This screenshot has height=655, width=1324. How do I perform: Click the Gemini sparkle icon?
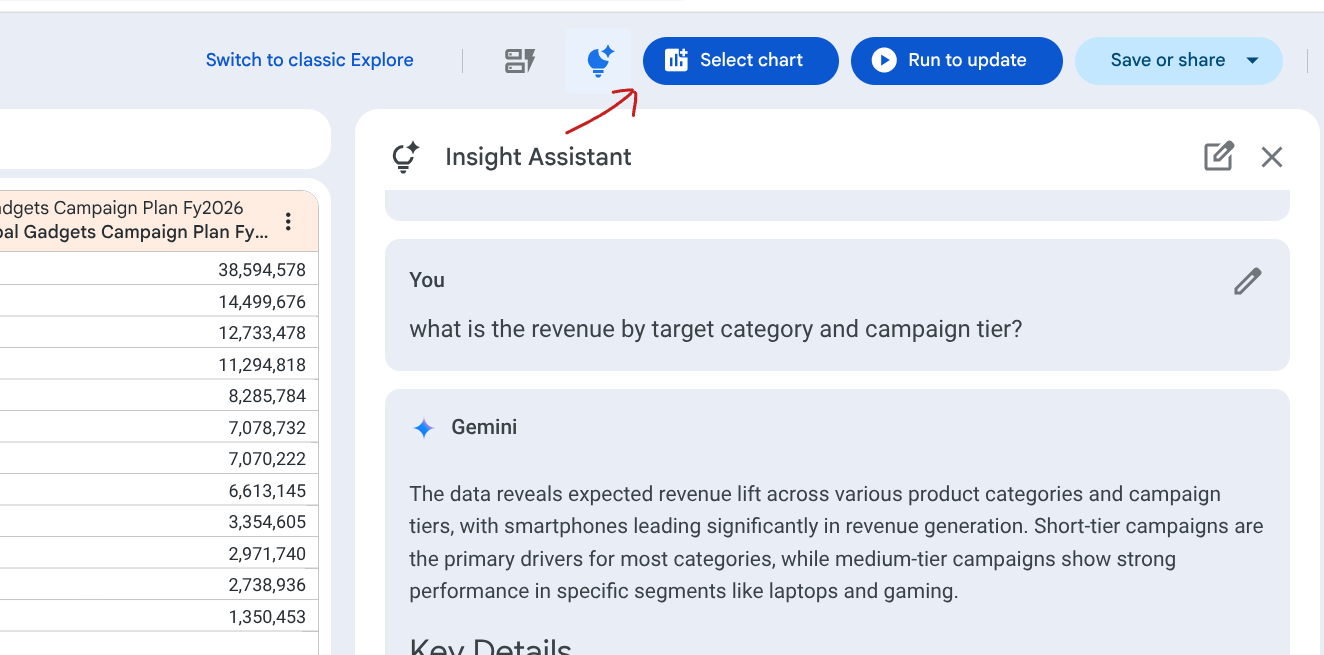coord(423,428)
